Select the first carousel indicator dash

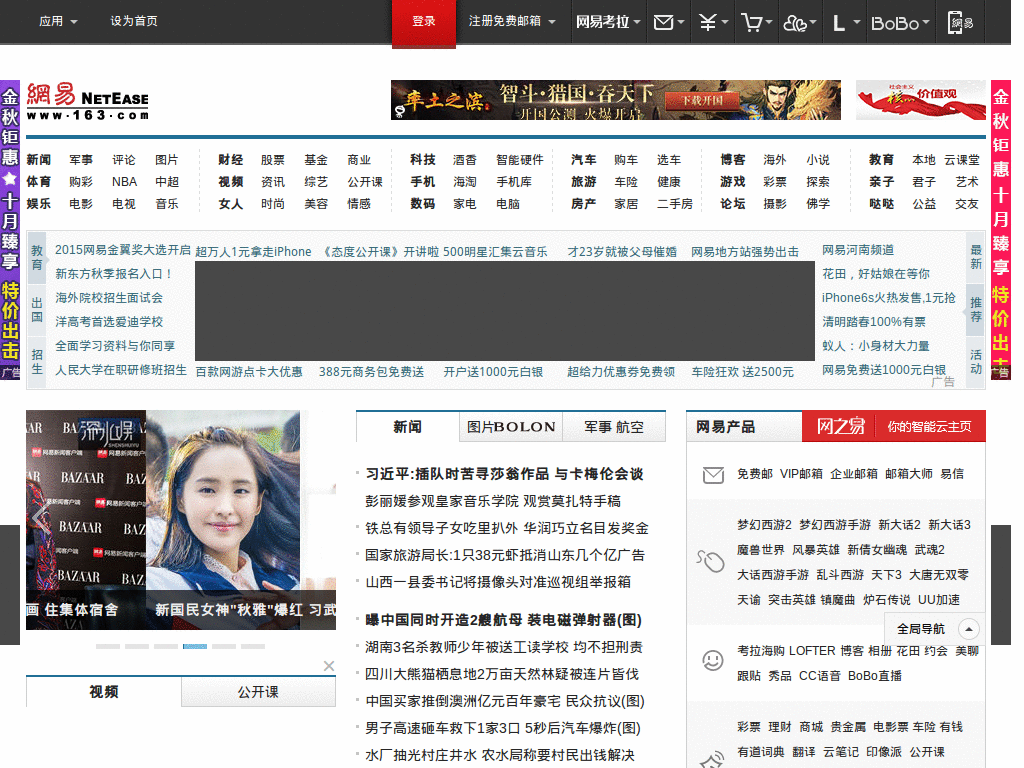(x=108, y=647)
